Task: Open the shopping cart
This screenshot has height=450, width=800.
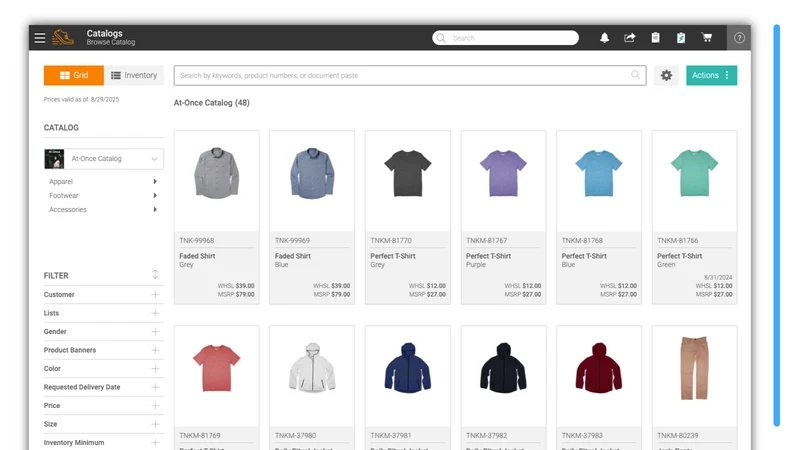Action: [707, 38]
